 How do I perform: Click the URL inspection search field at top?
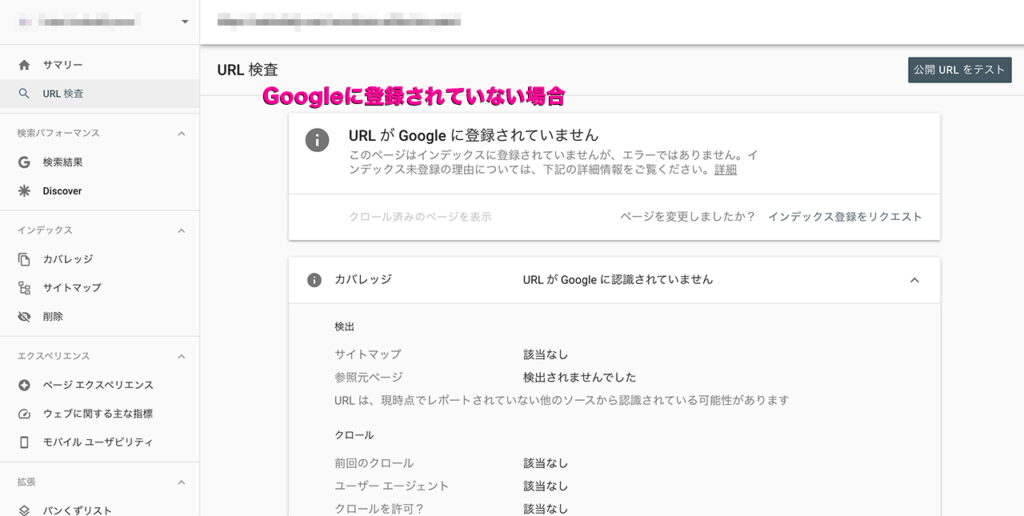tap(612, 22)
